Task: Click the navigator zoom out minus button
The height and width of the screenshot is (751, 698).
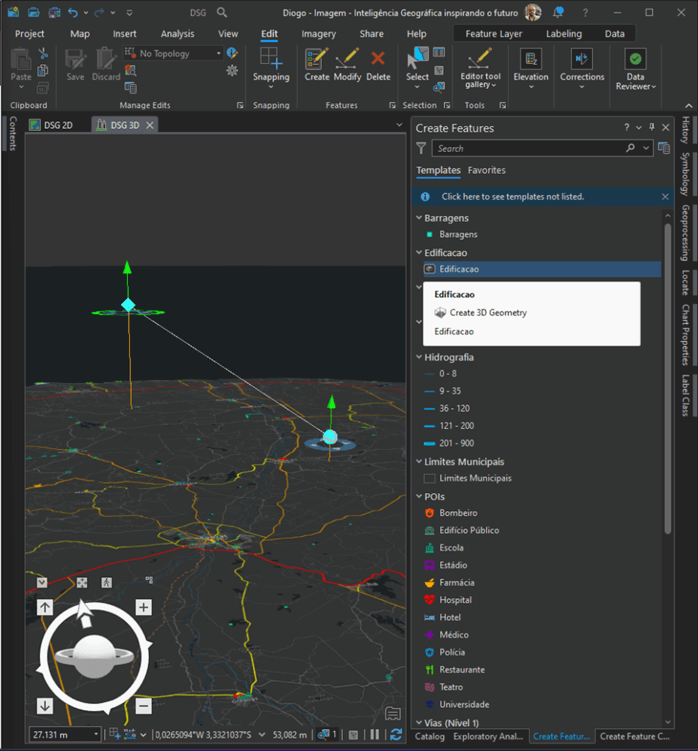Action: (x=143, y=706)
